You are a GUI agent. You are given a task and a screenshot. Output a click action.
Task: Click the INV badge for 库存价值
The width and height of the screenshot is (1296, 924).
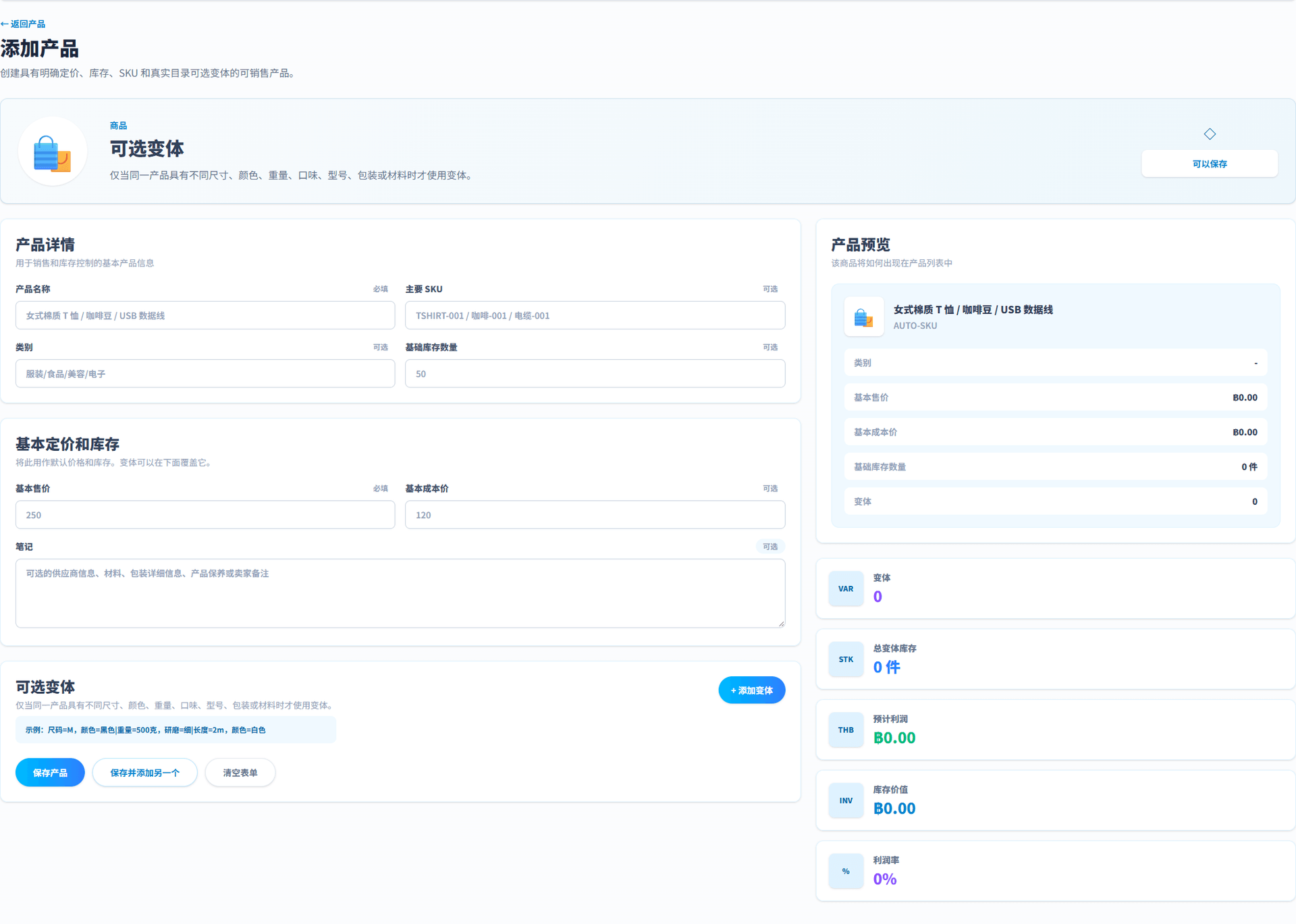coord(846,800)
